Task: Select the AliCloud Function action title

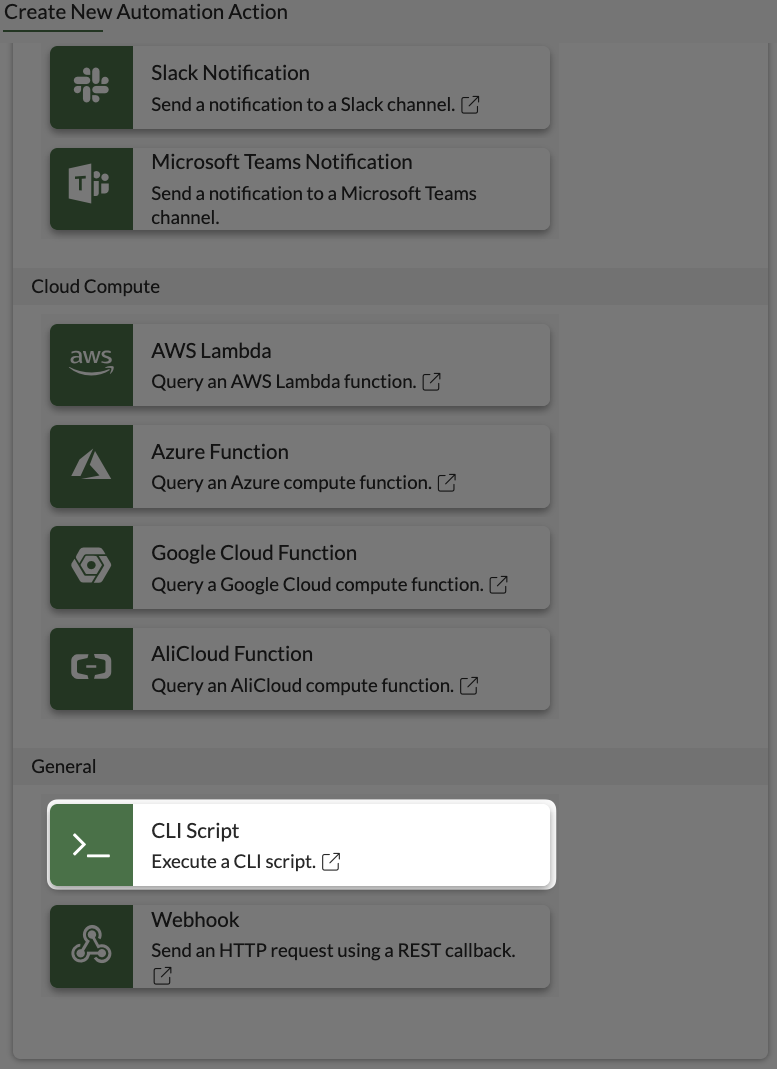Action: 232,654
